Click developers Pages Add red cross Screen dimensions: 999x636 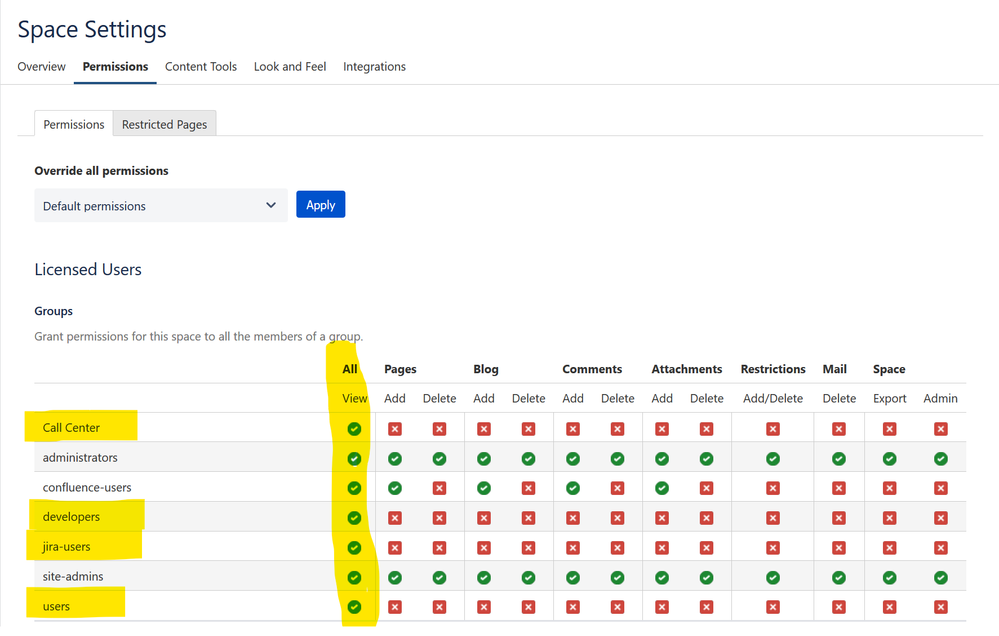[395, 518]
